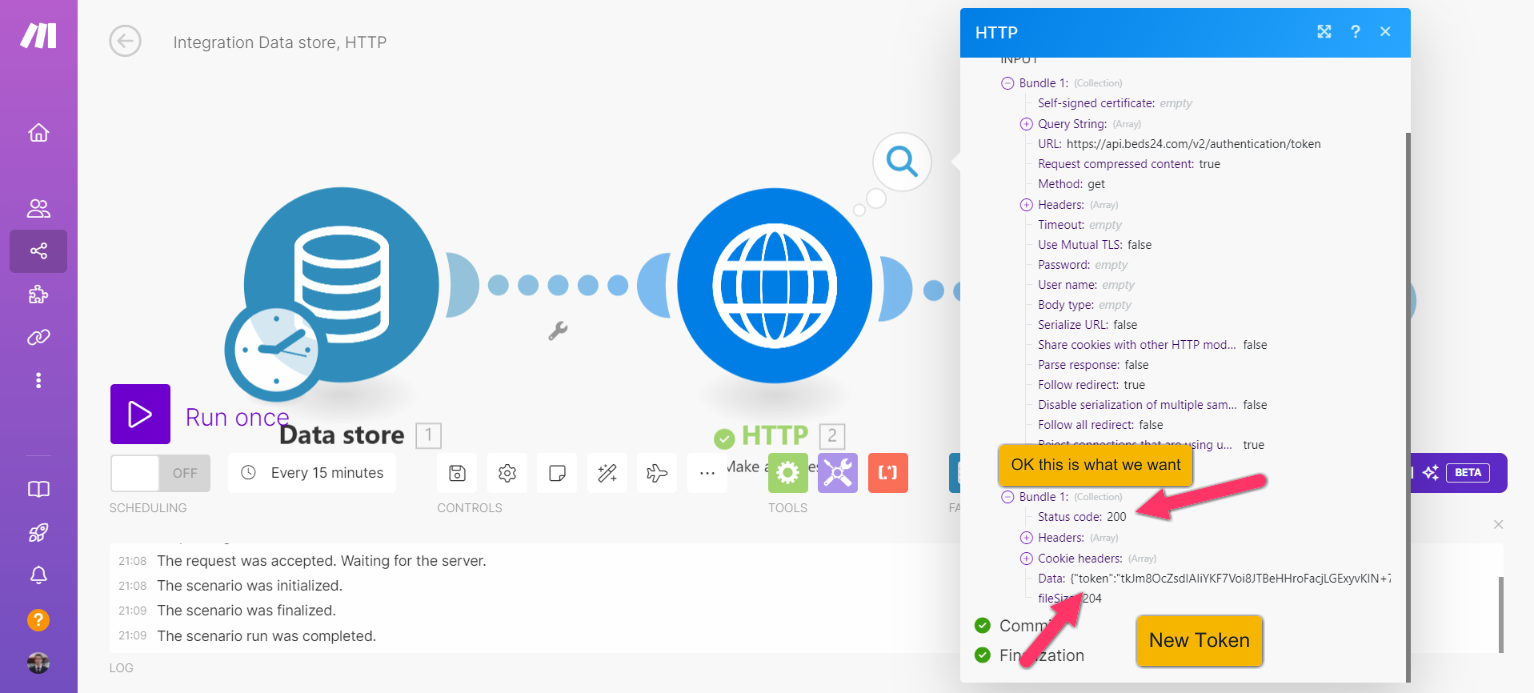Click the AI BETA button
Viewport: 1534px width, 693px height.
click(x=1458, y=473)
